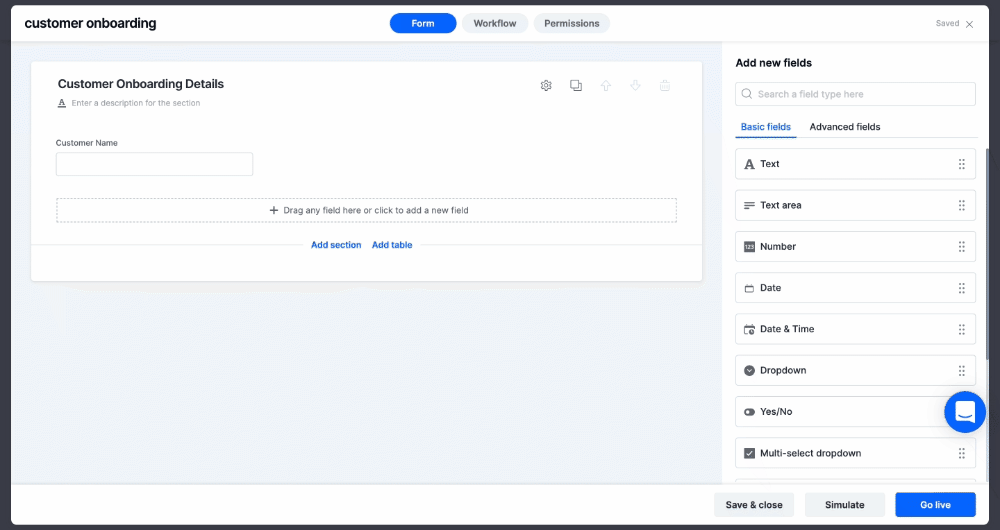Click the Add section link
Viewport: 1000px width, 530px height.
(x=336, y=245)
